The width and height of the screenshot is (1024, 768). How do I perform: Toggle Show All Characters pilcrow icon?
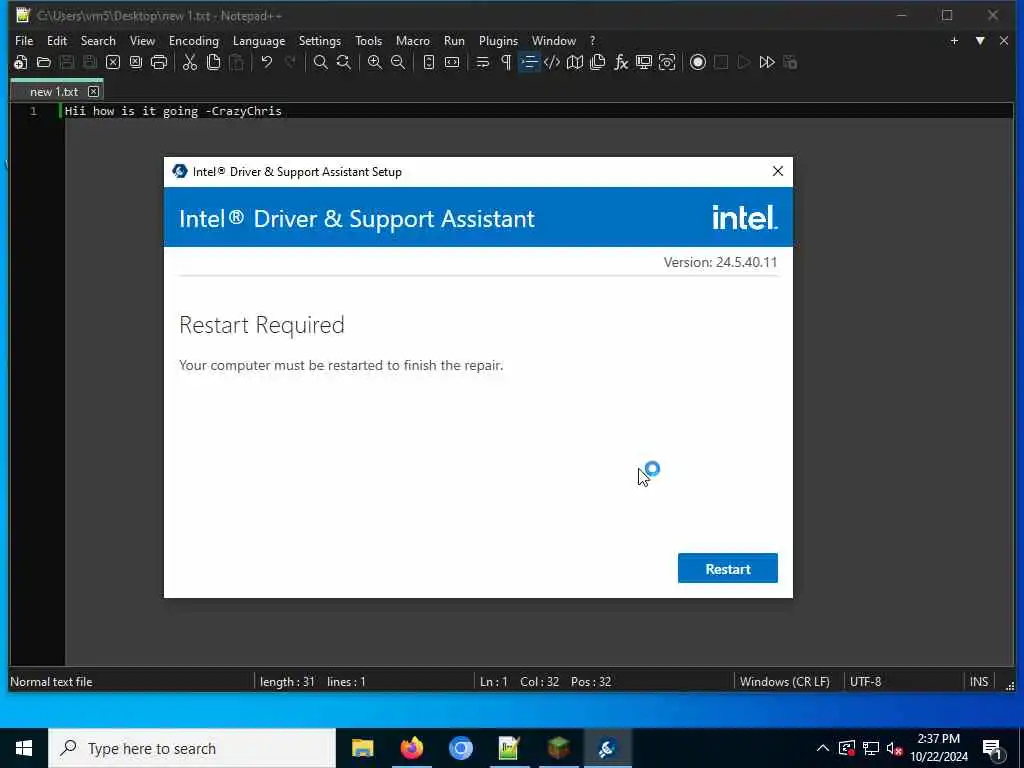506,63
